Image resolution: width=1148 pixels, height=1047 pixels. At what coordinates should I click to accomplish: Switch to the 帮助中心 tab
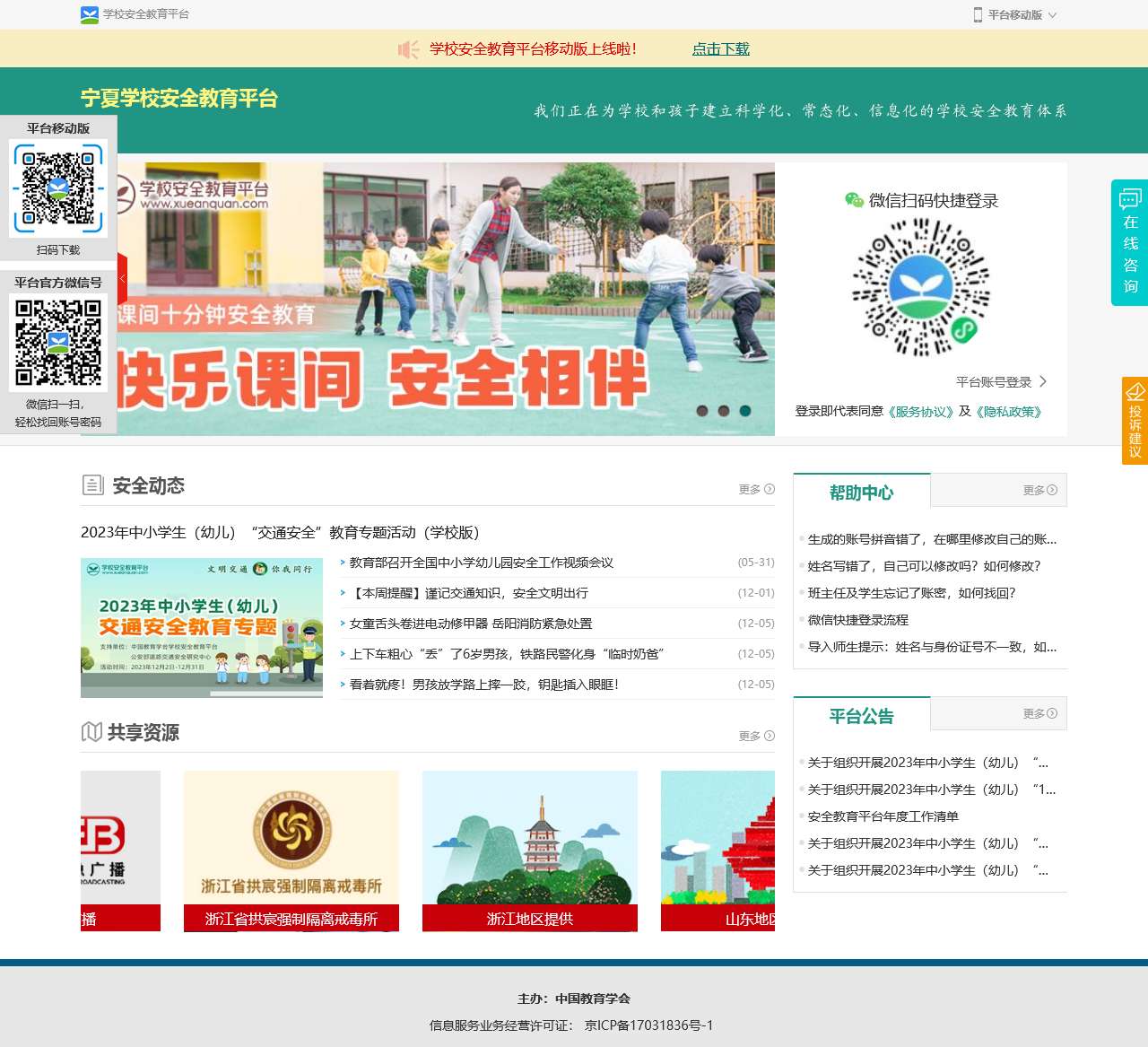coord(863,492)
